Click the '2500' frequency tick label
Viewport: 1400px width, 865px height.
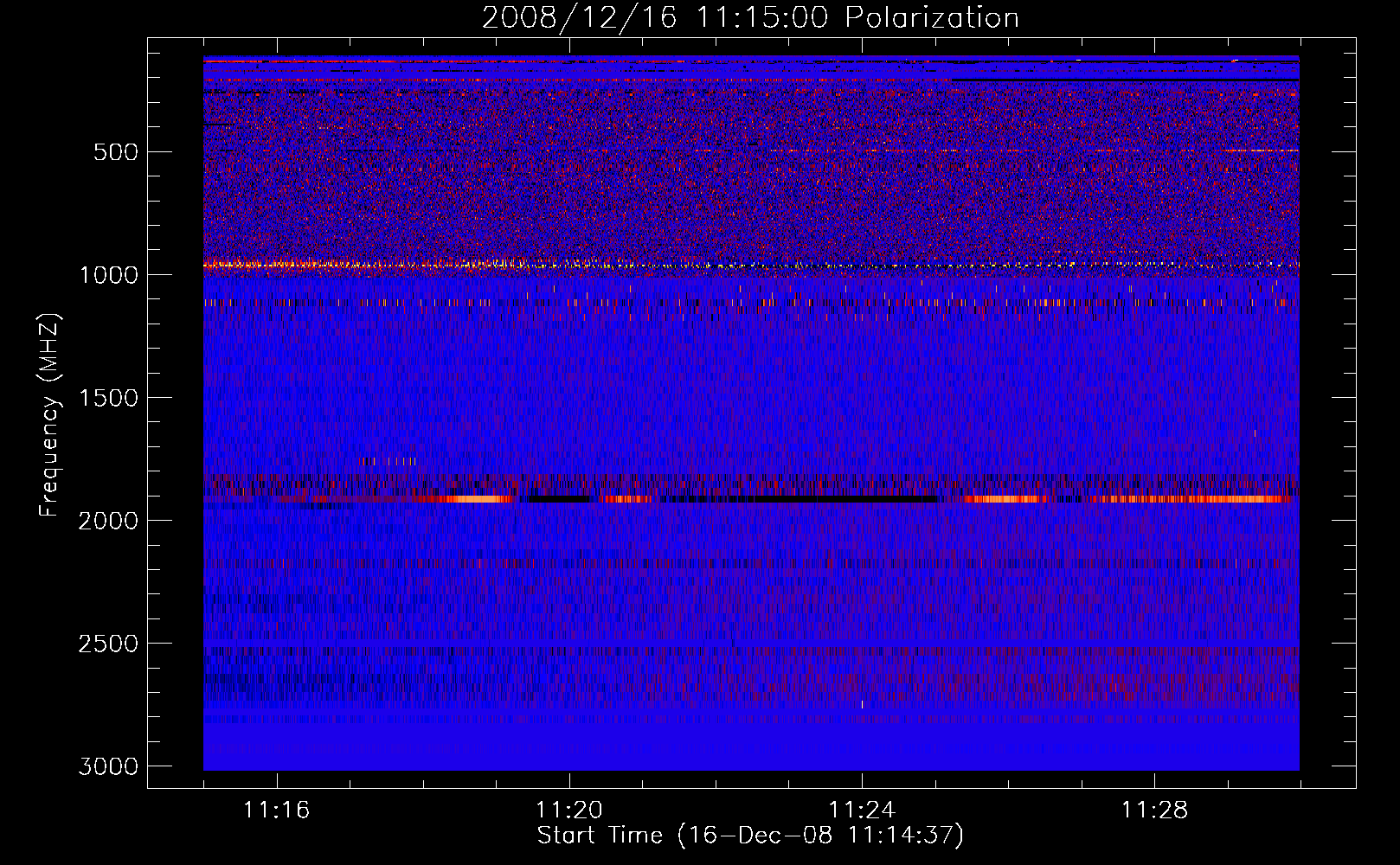[x=107, y=644]
